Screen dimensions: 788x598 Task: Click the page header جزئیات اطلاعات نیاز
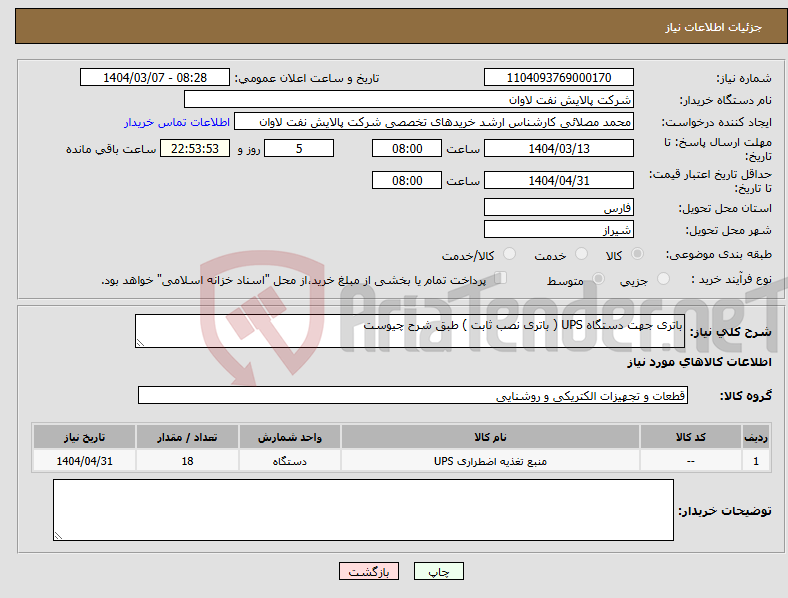click(714, 27)
